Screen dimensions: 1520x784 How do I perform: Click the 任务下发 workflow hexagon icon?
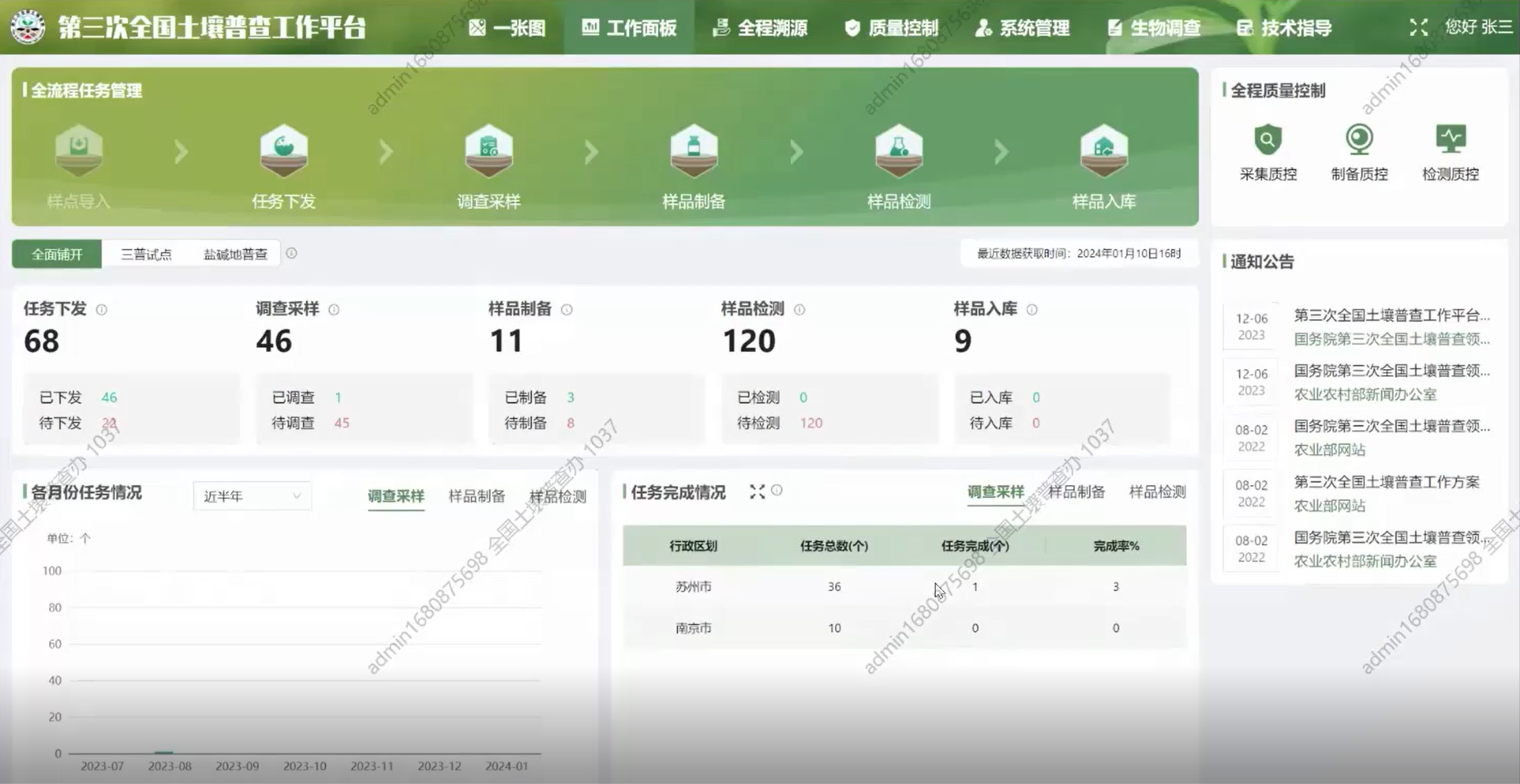pyautogui.click(x=284, y=151)
